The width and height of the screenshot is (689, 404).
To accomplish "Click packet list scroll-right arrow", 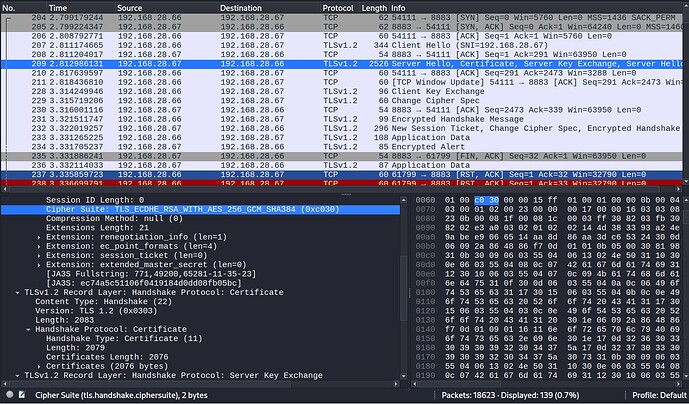I will point(679,189).
